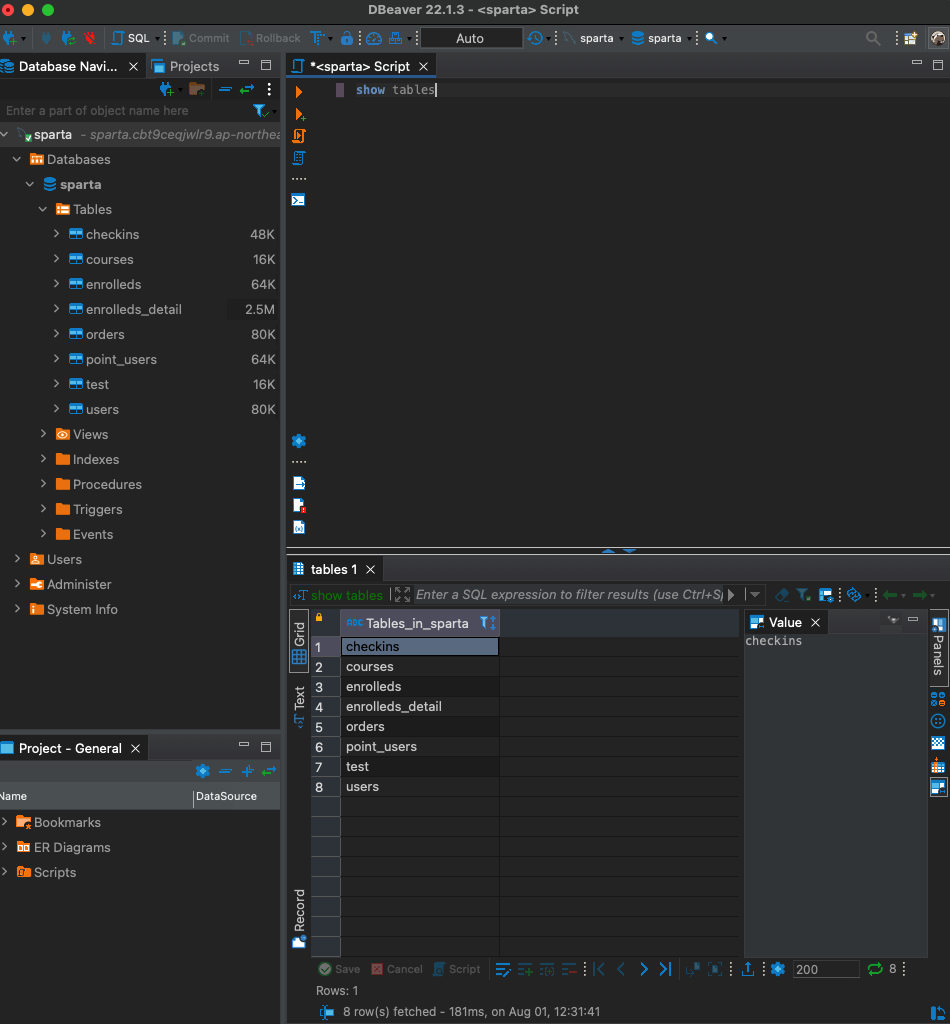Run SQL in new tab (play-plus icon)
950x1024 pixels.
tap(300, 114)
